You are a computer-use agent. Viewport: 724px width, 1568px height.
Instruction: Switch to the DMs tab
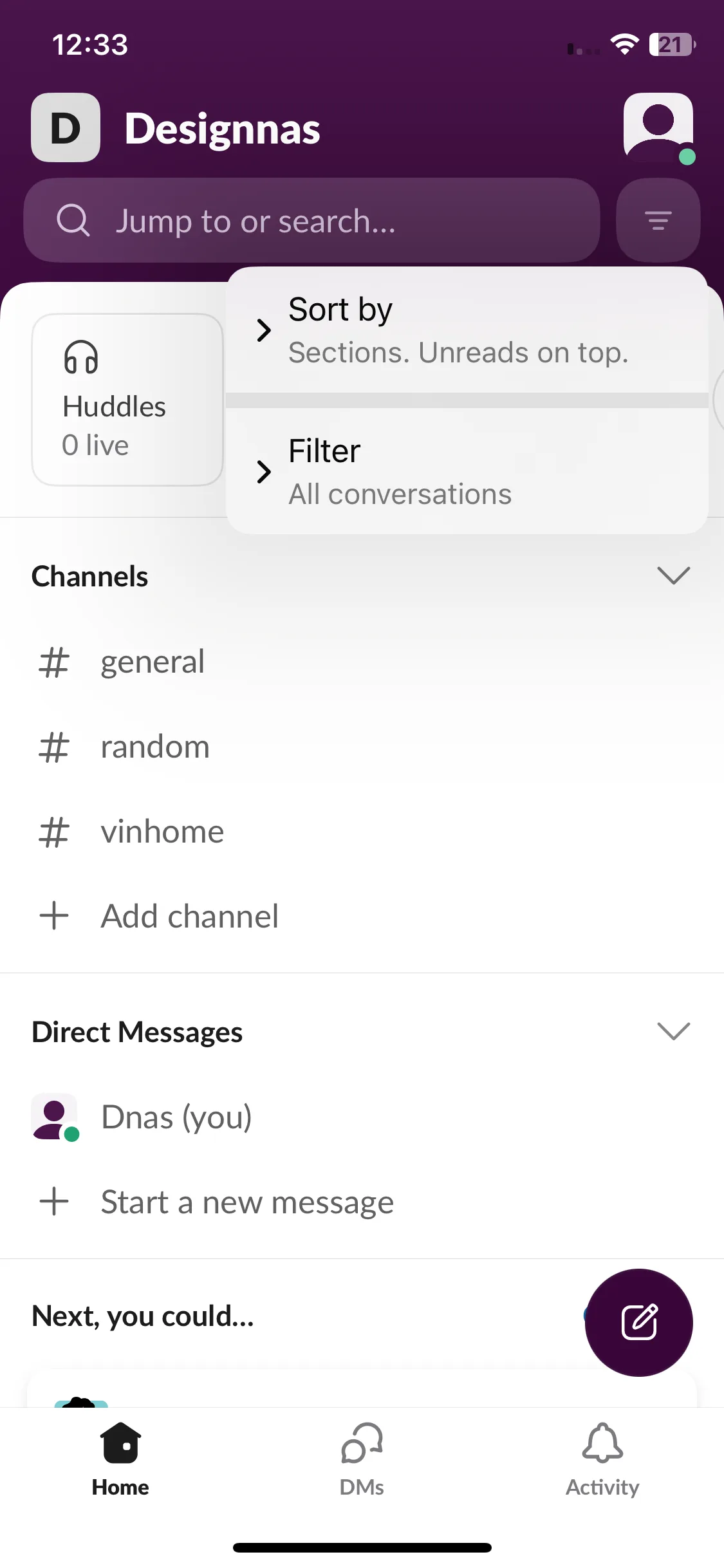[x=362, y=1460]
